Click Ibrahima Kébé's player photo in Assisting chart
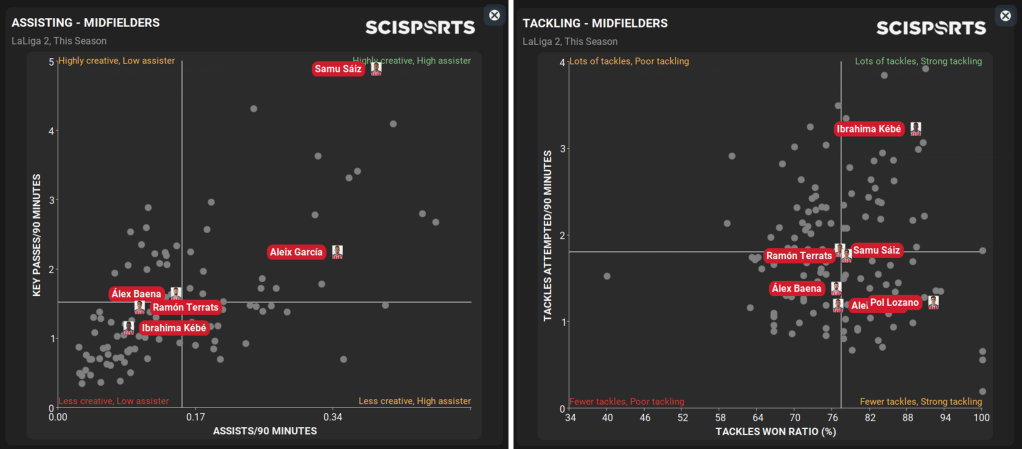The height and width of the screenshot is (449, 1022). pyautogui.click(x=128, y=326)
